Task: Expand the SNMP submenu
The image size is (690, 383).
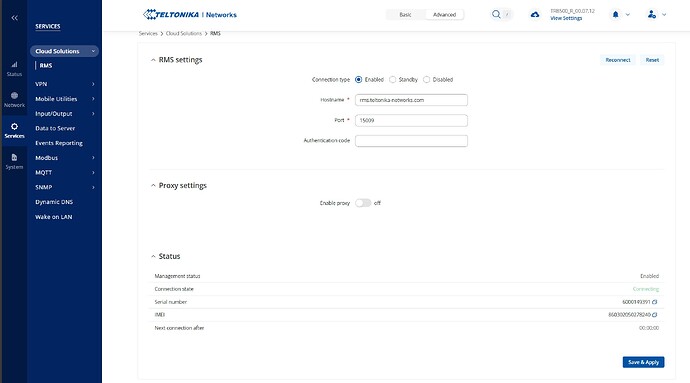Action: (x=93, y=187)
